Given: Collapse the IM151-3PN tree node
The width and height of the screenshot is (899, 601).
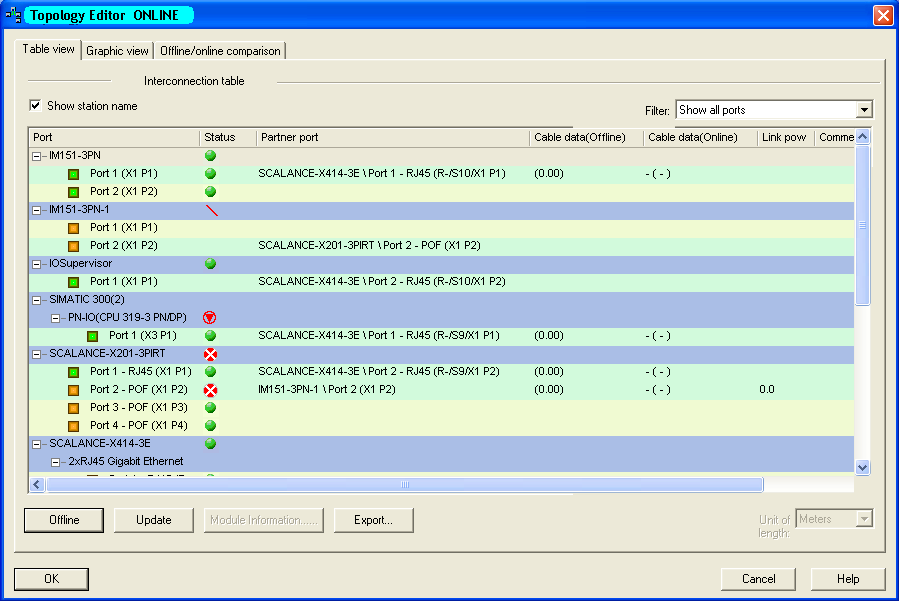Looking at the screenshot, I should (x=36, y=156).
